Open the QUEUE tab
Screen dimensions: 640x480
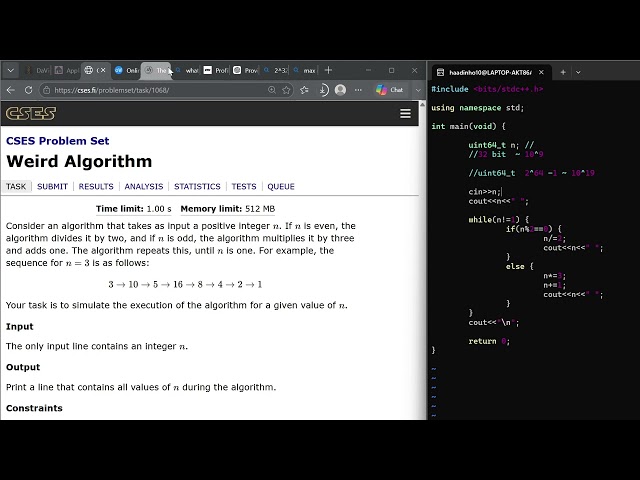(281, 187)
